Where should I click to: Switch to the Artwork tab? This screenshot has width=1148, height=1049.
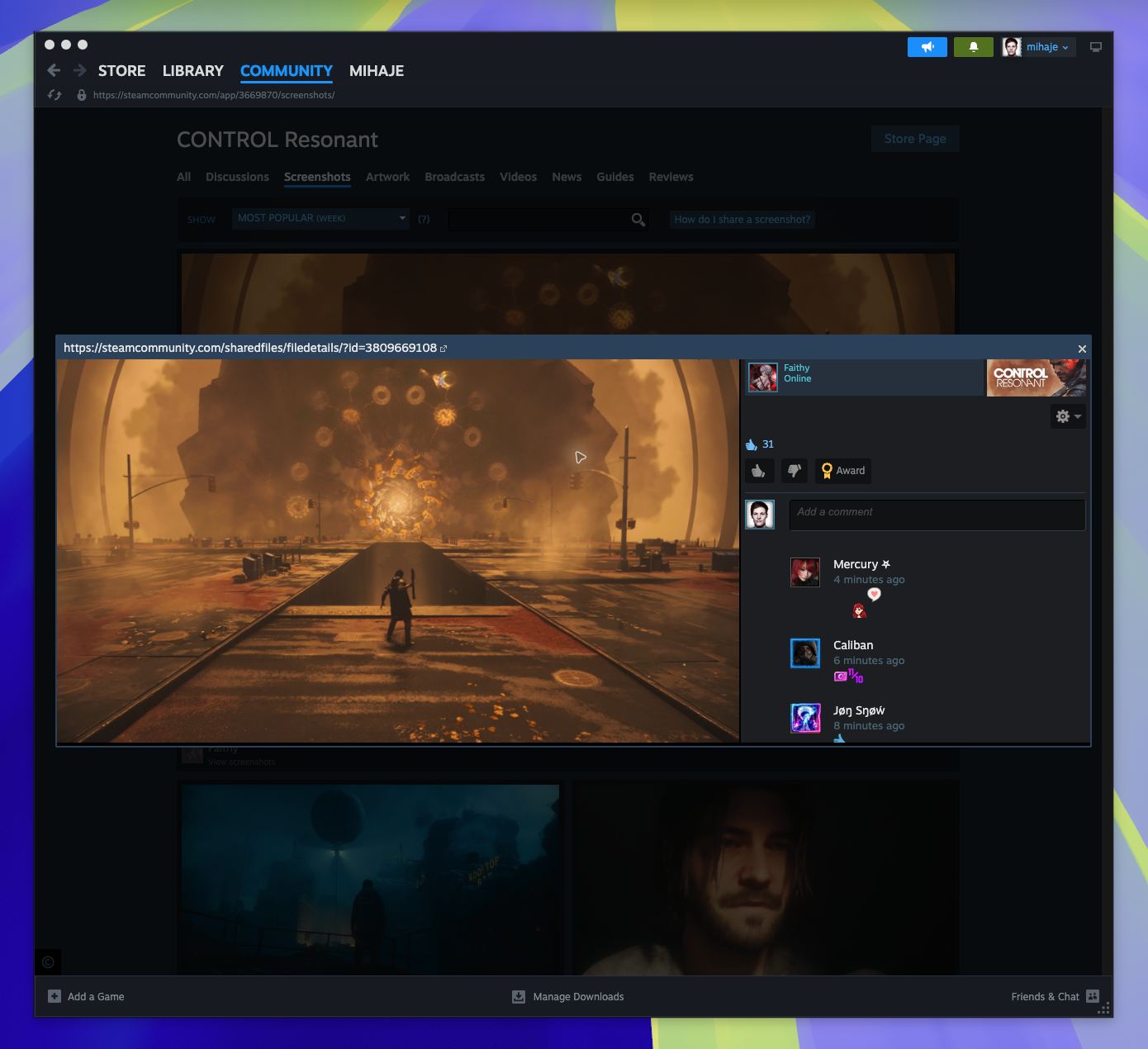click(x=387, y=177)
